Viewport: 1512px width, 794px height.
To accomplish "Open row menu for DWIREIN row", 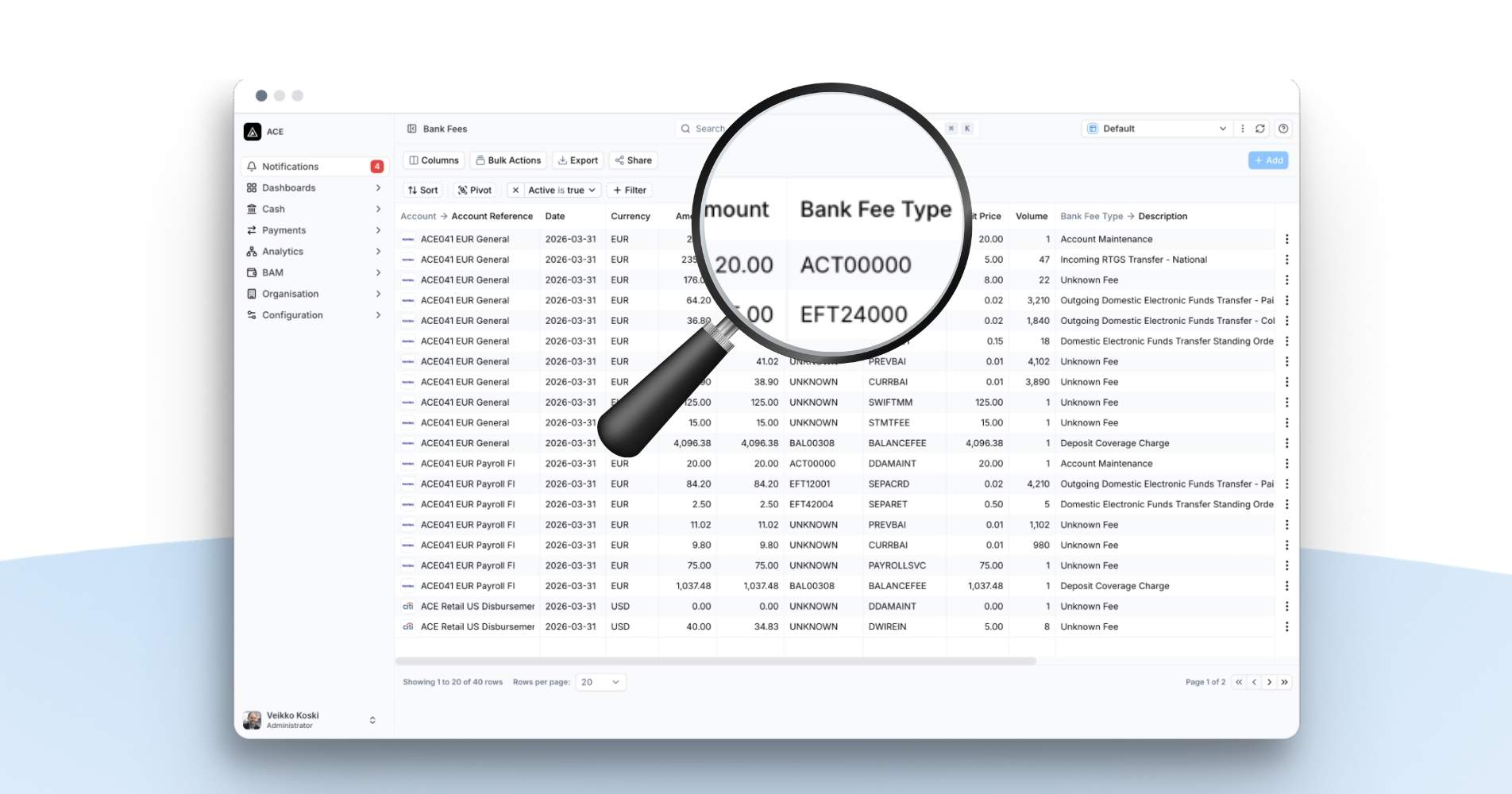I will [x=1286, y=627].
